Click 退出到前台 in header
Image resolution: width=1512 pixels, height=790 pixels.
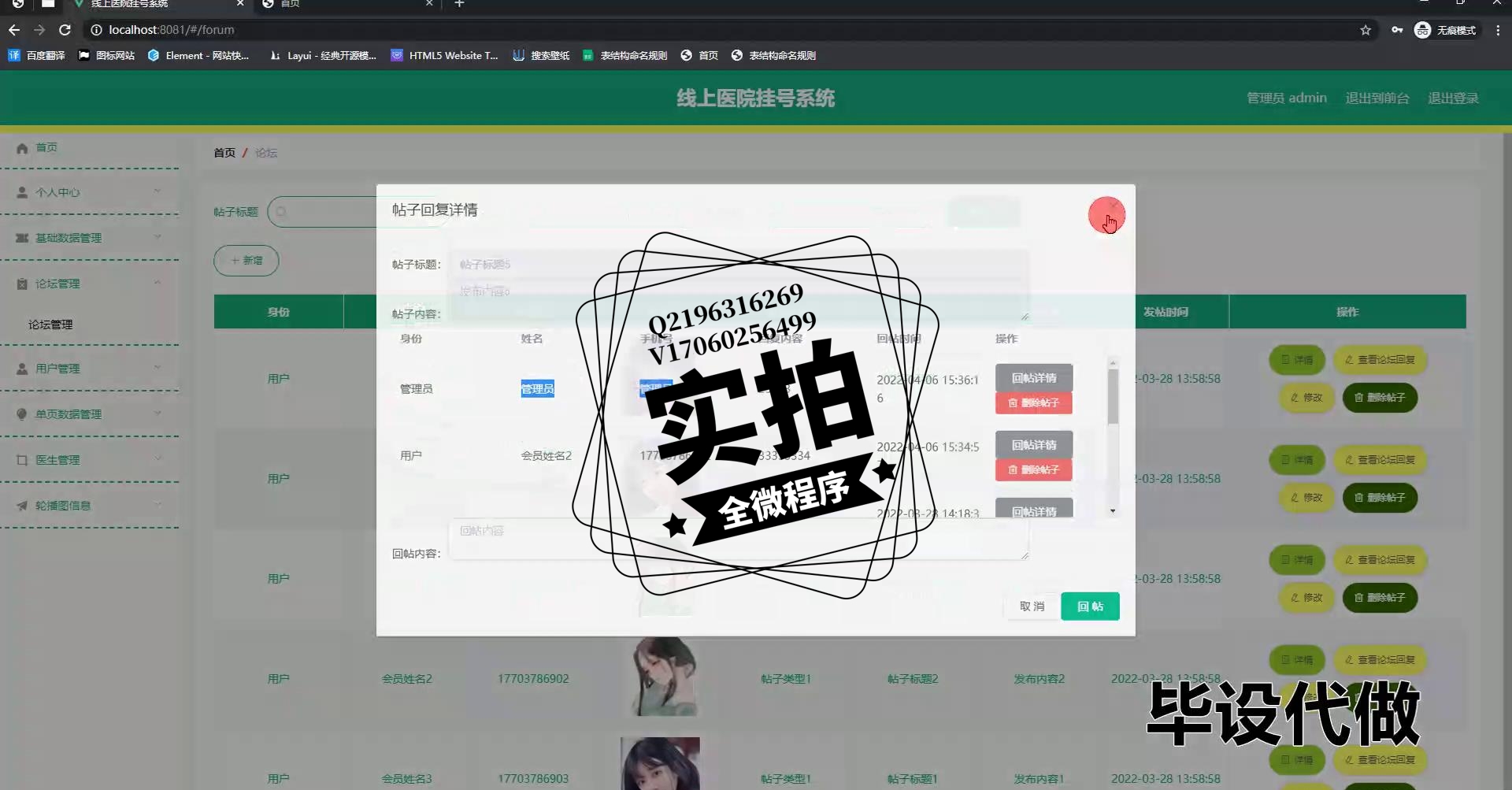1377,98
